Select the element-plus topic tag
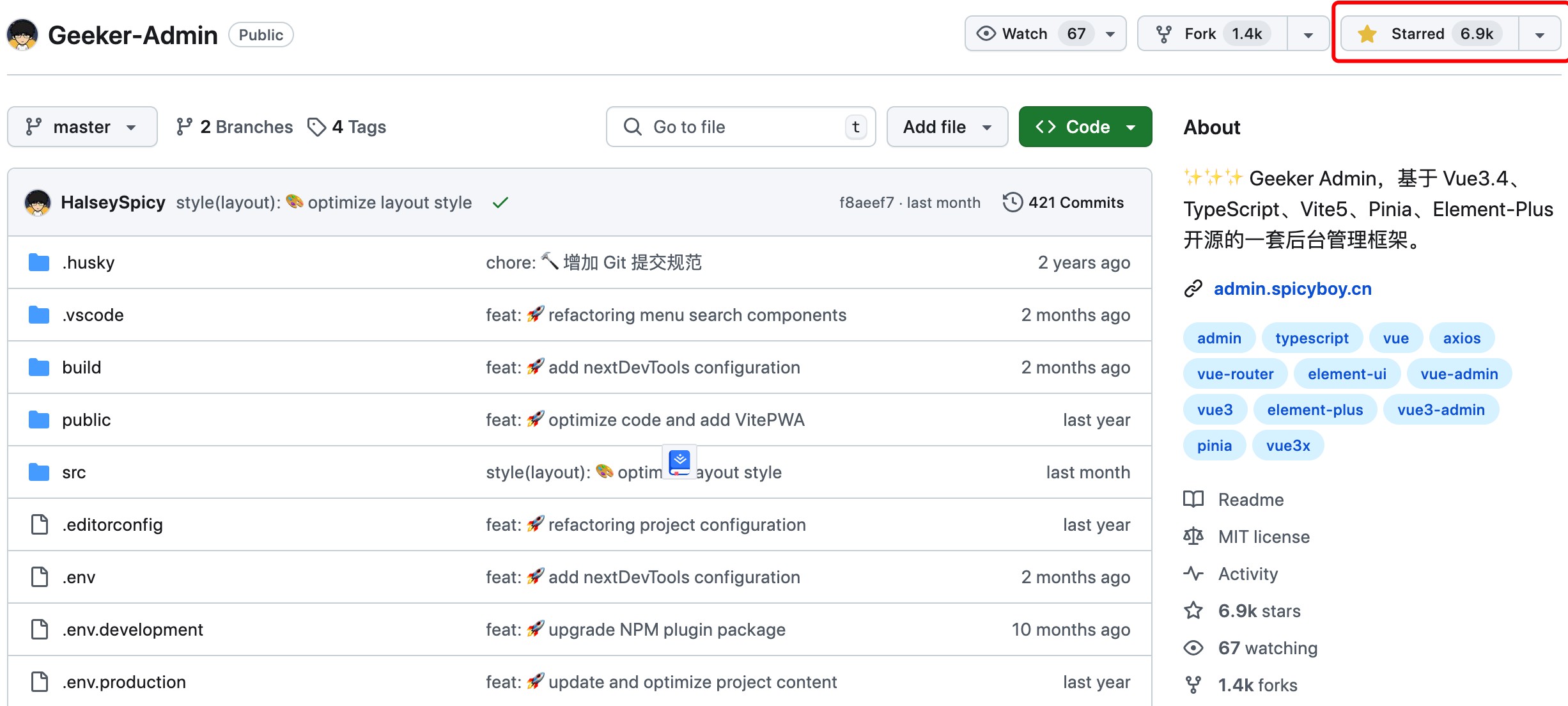This screenshot has width=1568, height=706. tap(1315, 409)
